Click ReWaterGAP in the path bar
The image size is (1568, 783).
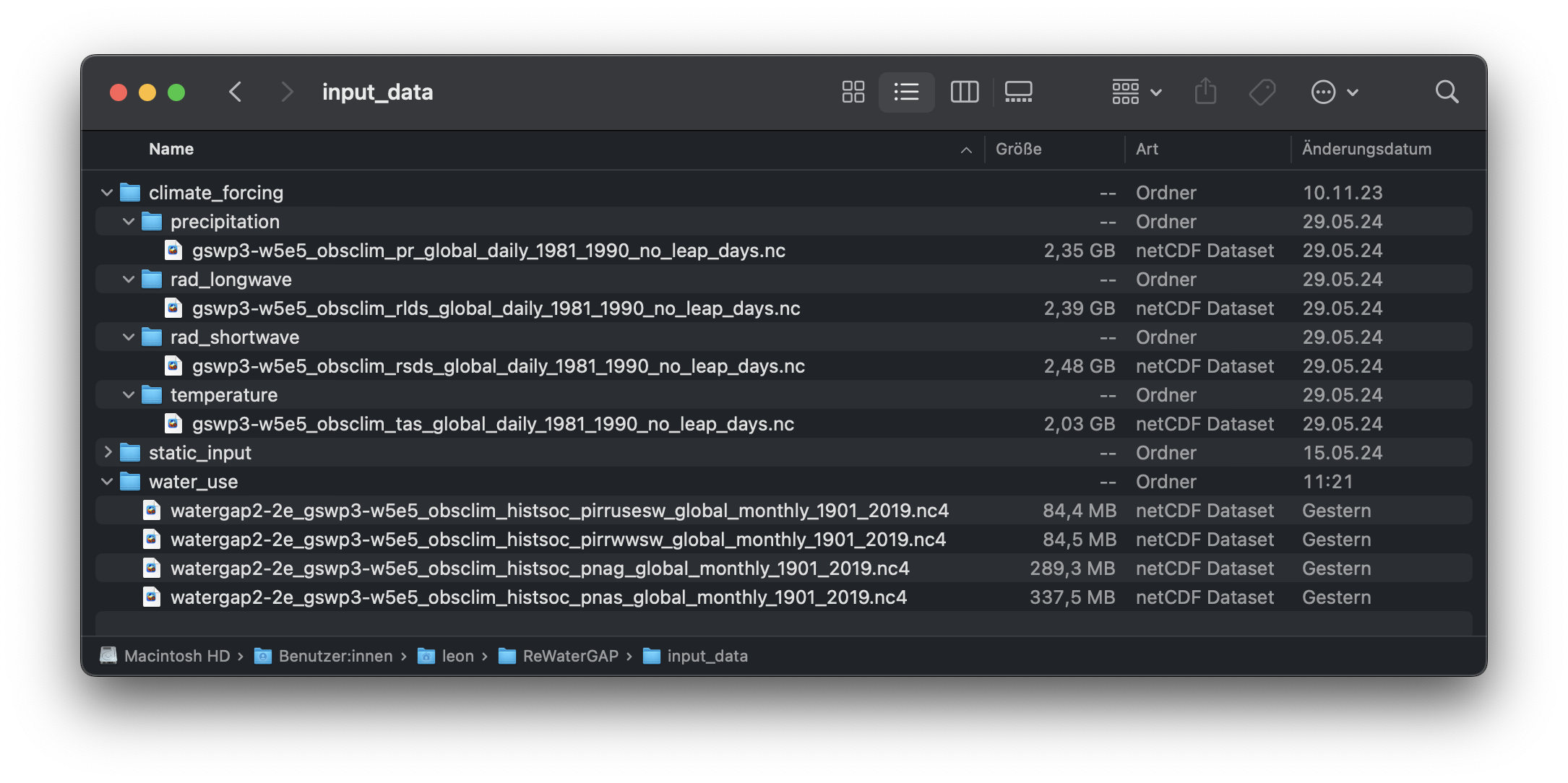(569, 656)
